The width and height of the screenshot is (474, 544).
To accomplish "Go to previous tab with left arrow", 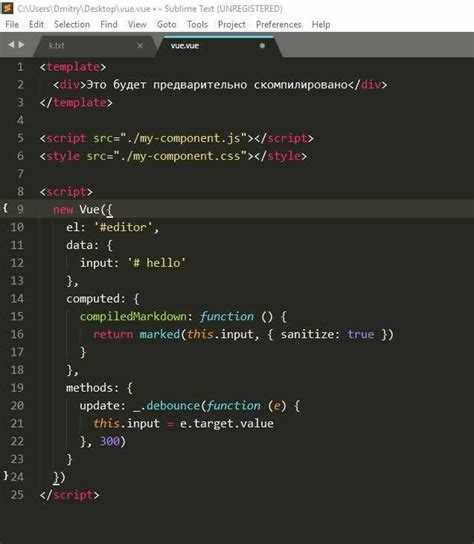I will pyautogui.click(x=11, y=45).
